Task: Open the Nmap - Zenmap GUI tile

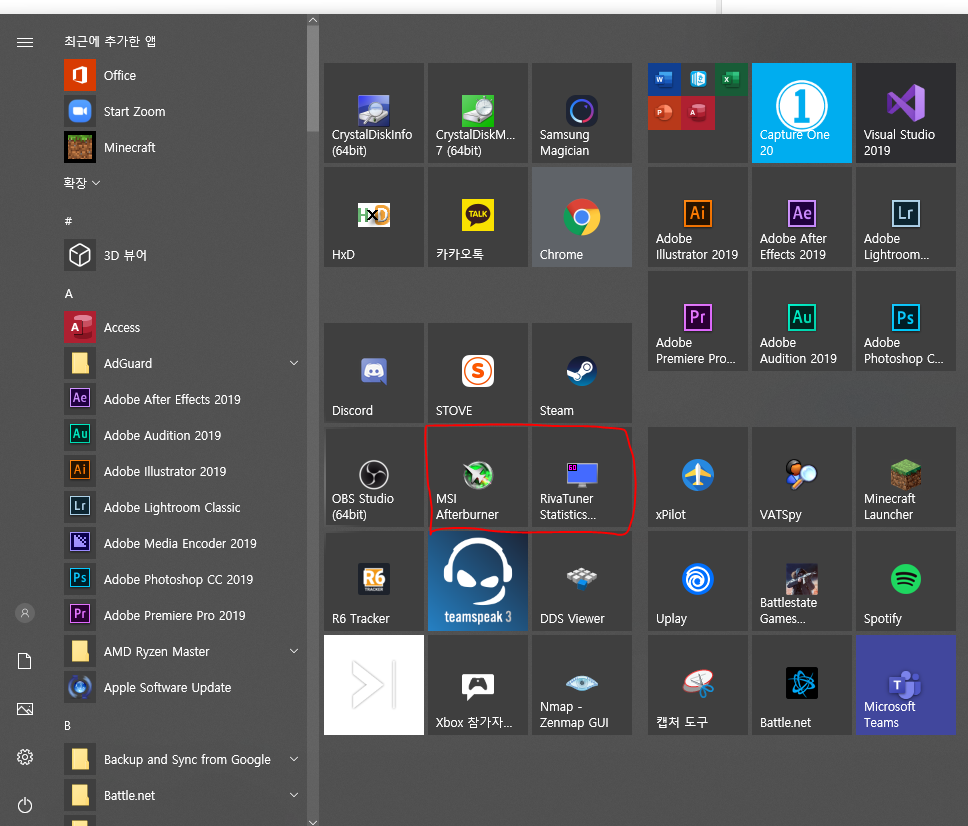Action: coord(582,685)
